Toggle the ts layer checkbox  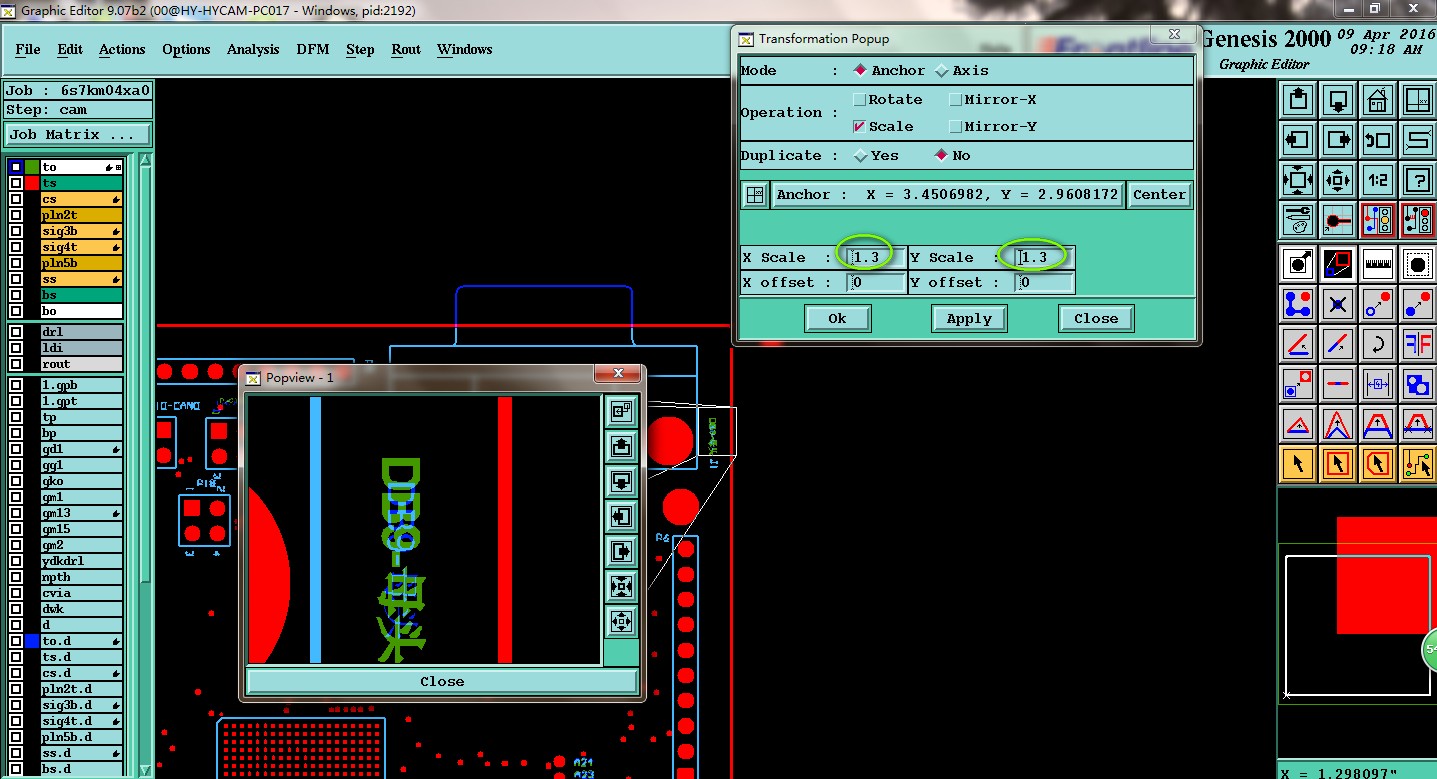(x=15, y=183)
